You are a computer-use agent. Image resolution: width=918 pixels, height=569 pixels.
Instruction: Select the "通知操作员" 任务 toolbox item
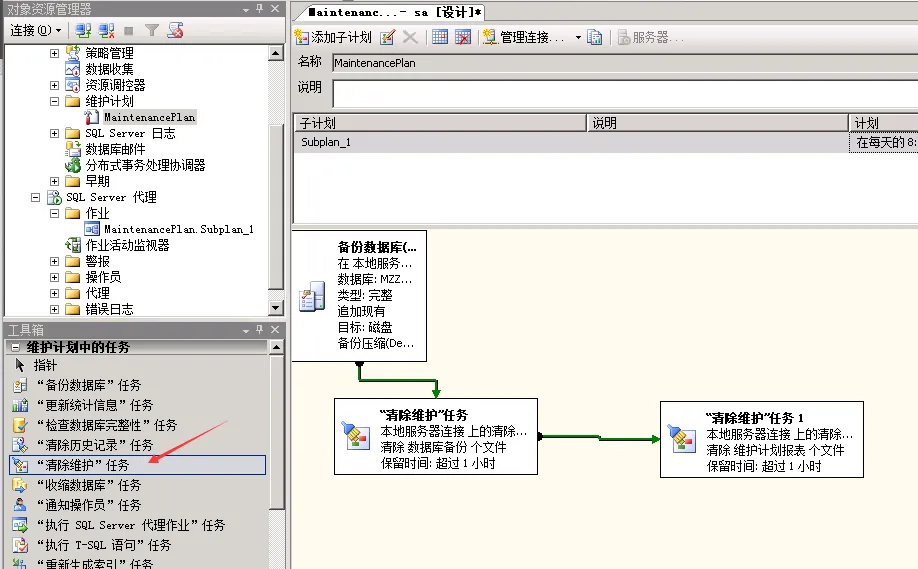click(138, 505)
